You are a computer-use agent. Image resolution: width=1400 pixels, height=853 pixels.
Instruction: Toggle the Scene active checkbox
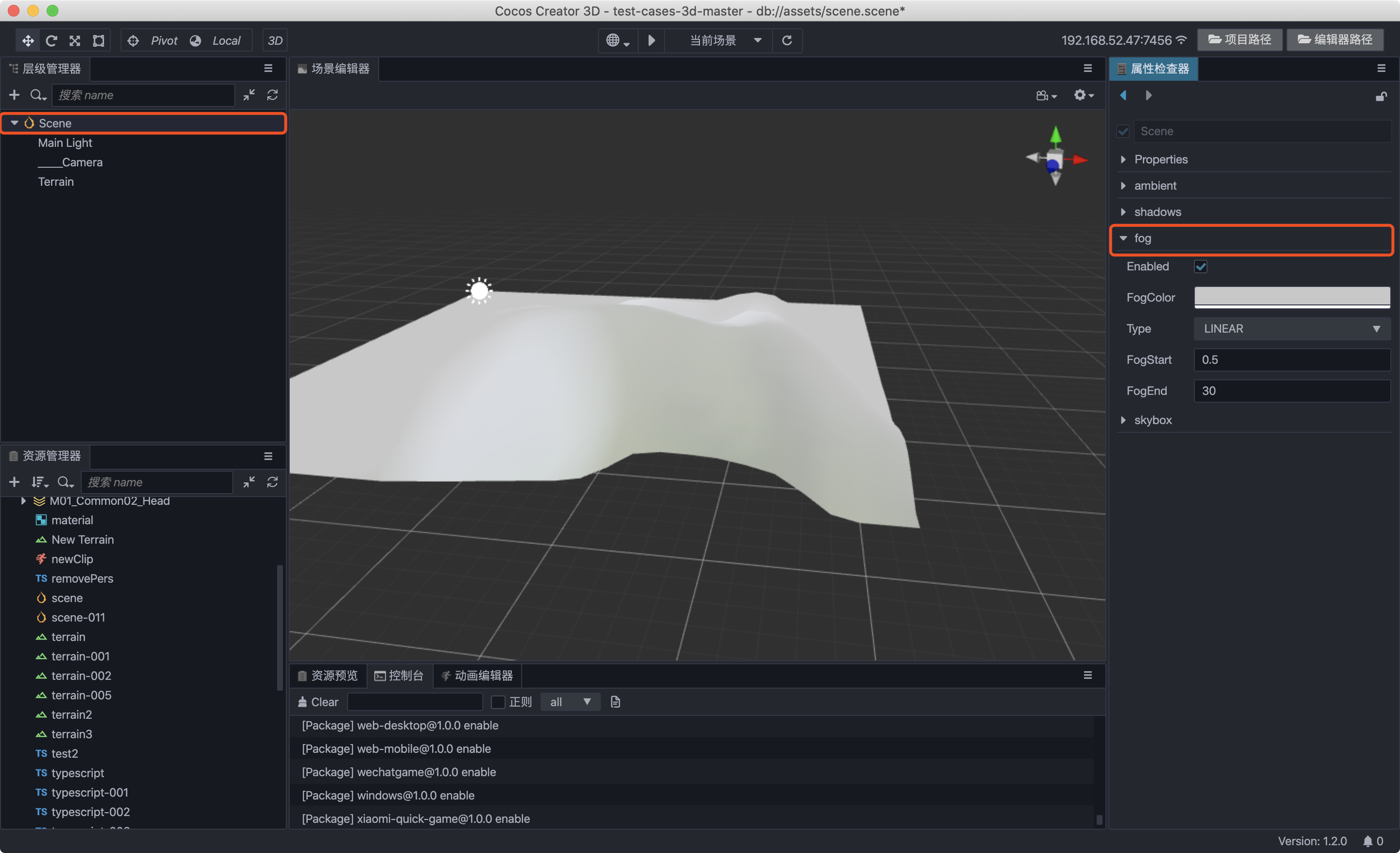tap(1123, 131)
